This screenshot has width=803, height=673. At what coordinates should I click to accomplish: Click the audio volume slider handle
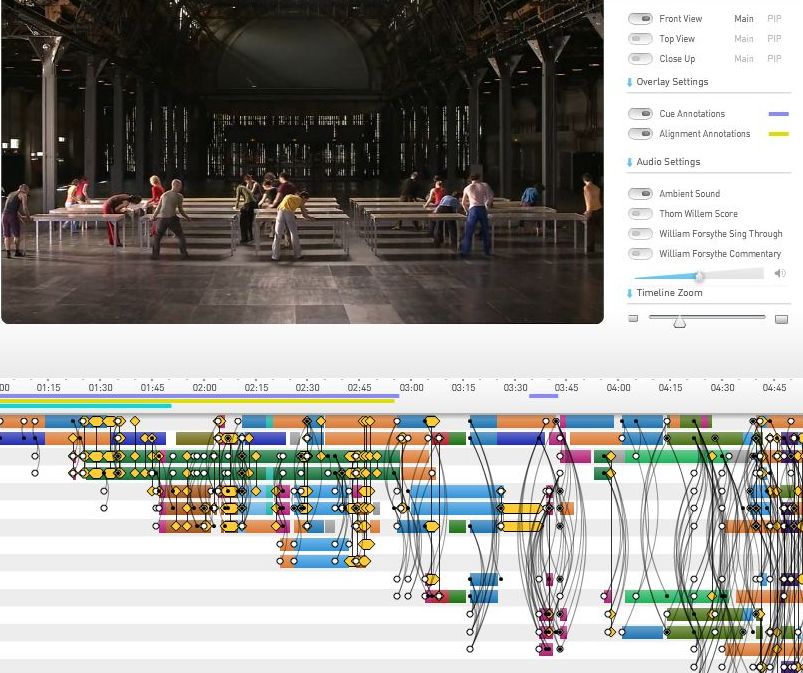coord(699,276)
